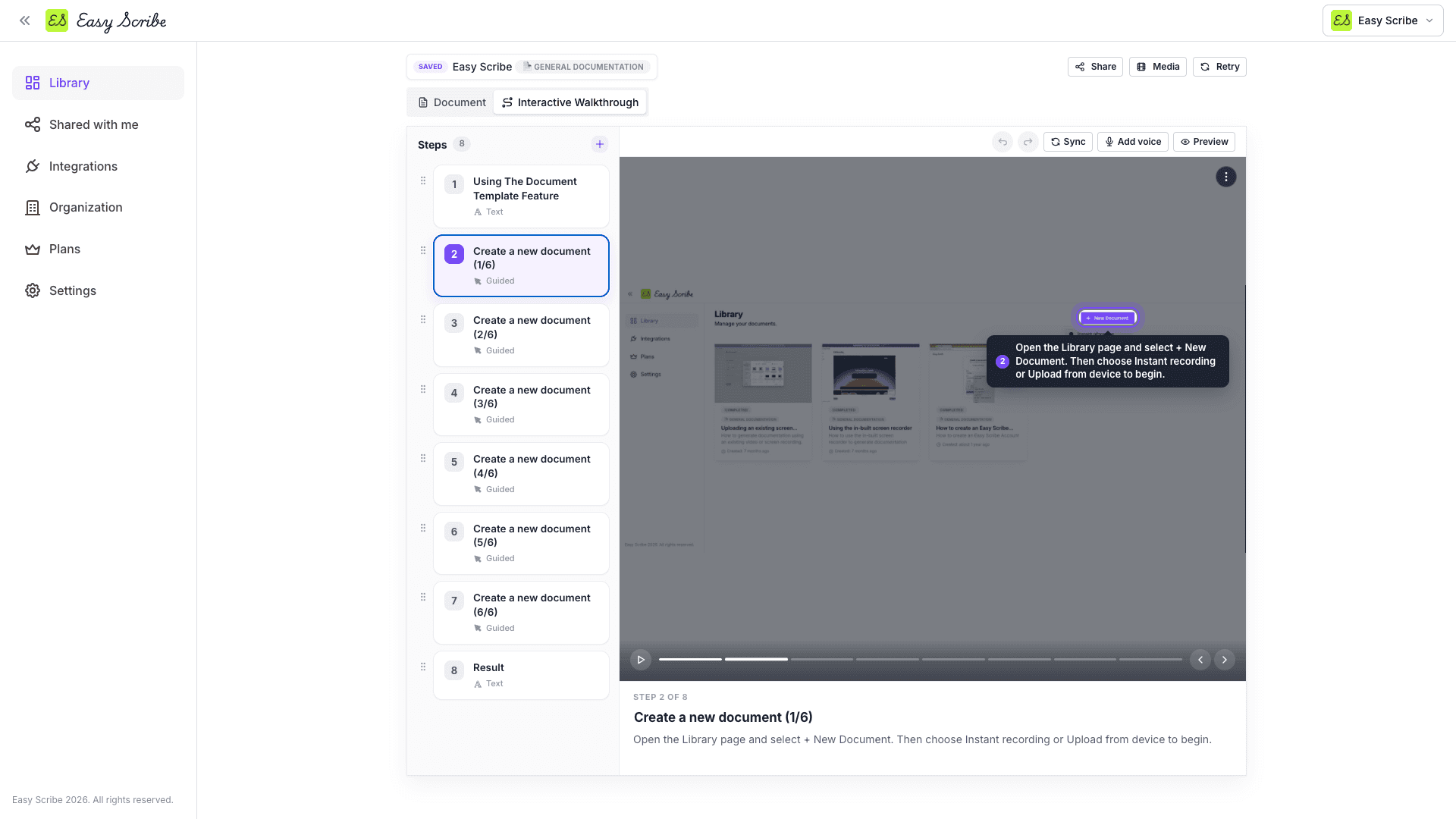
Task: Click the description text below the step title
Action: (922, 739)
